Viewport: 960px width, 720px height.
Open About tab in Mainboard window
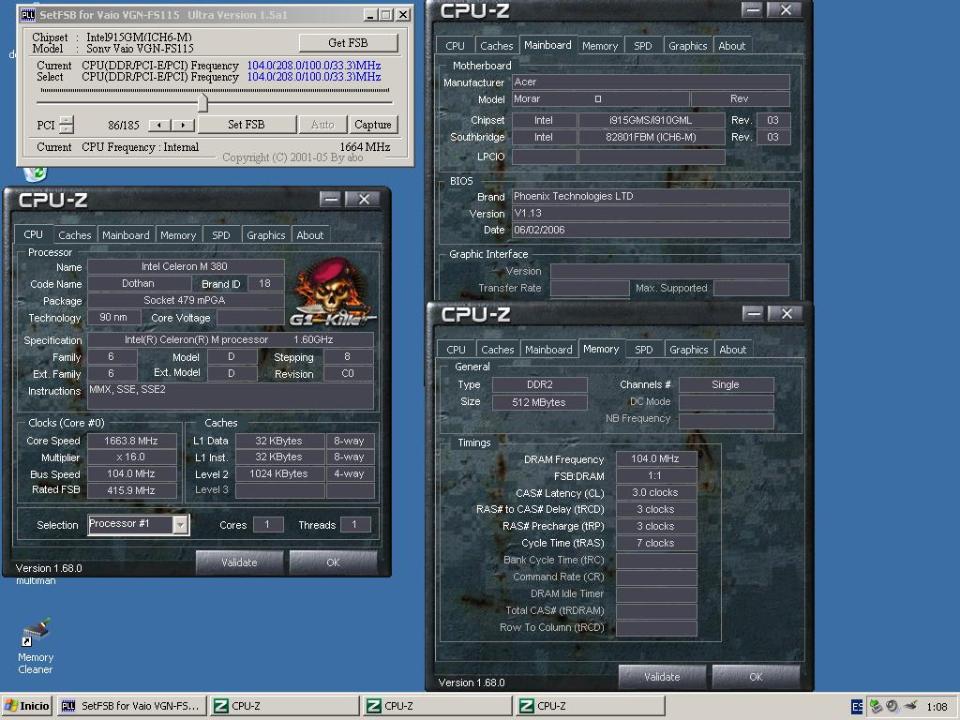click(732, 46)
